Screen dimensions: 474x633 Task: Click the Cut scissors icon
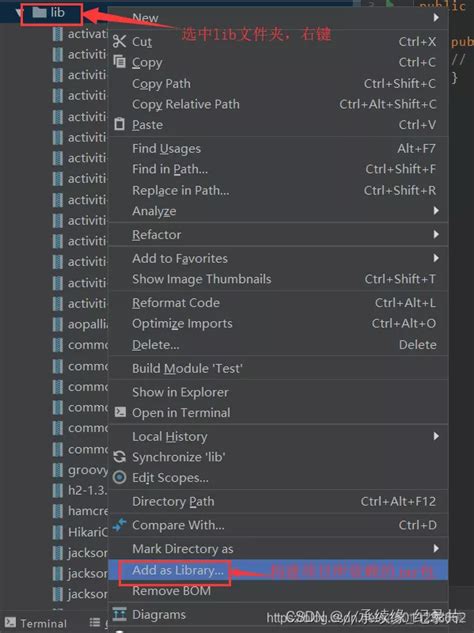[x=120, y=41]
